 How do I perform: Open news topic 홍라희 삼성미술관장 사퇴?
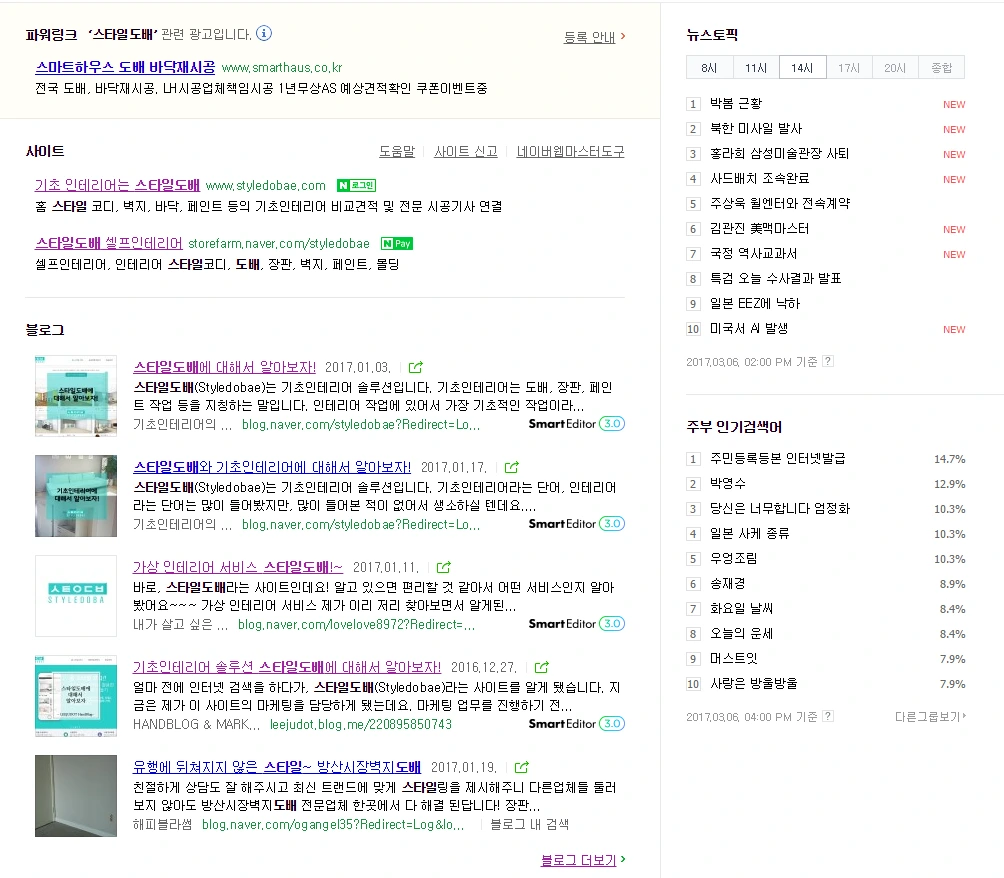(x=779, y=154)
